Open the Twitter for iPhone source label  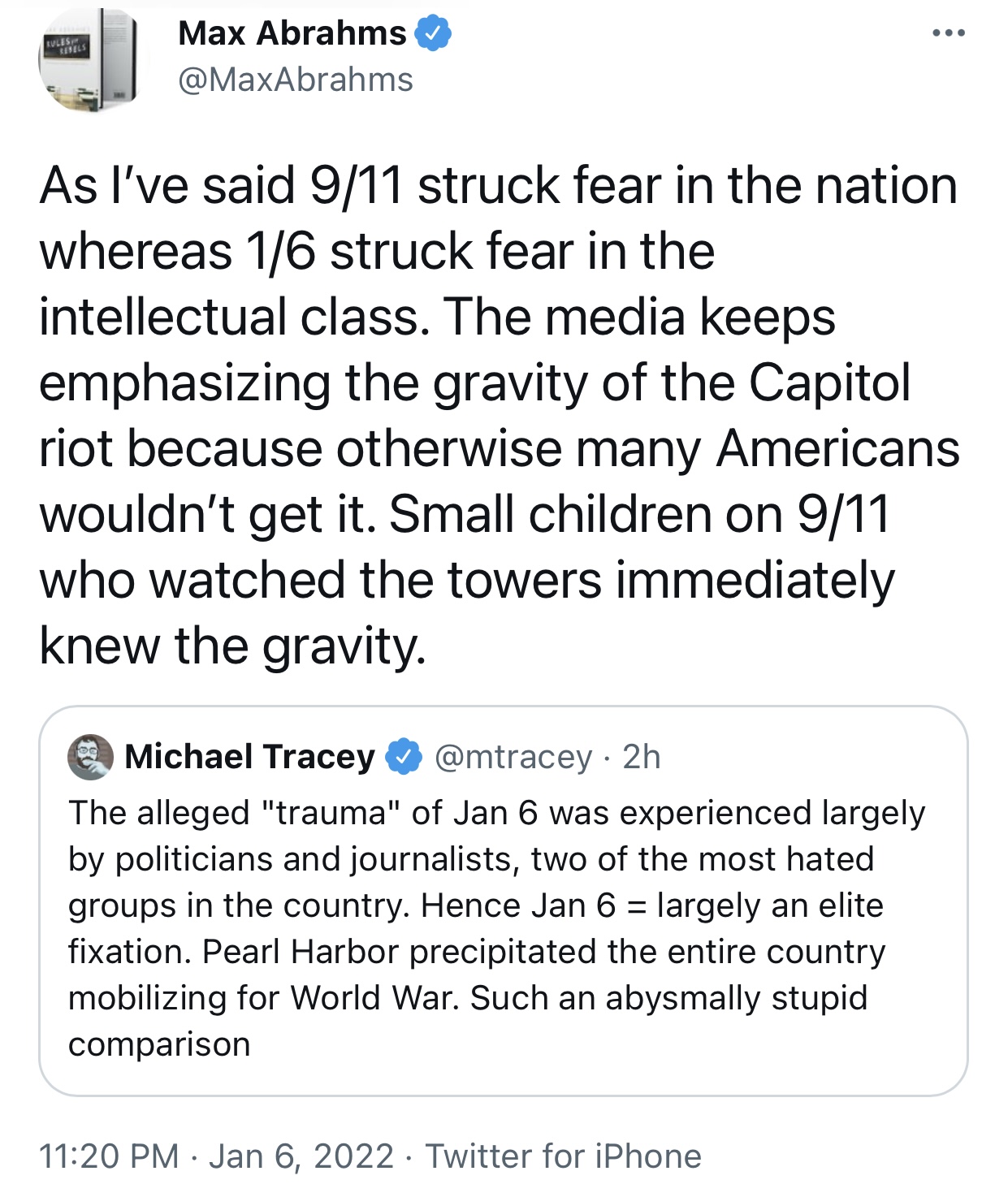point(563,1156)
